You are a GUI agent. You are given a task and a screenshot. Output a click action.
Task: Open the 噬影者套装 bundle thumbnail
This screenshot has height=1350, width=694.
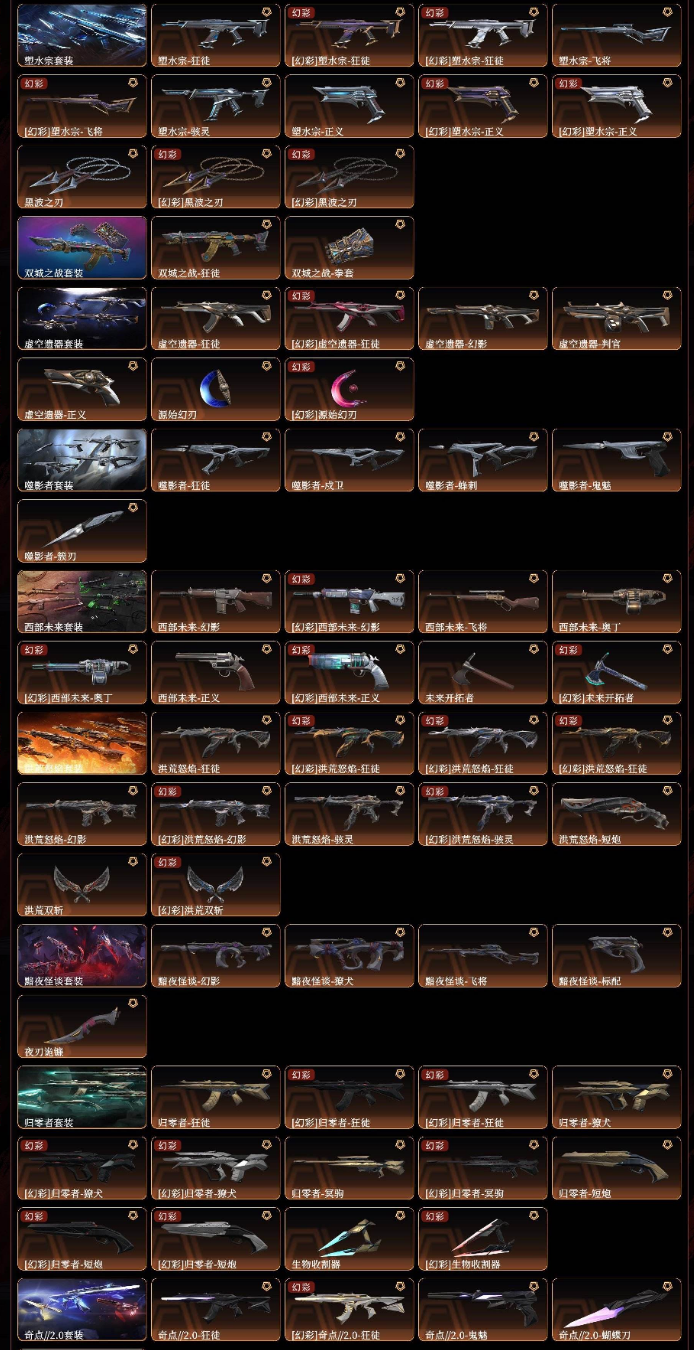82,461
